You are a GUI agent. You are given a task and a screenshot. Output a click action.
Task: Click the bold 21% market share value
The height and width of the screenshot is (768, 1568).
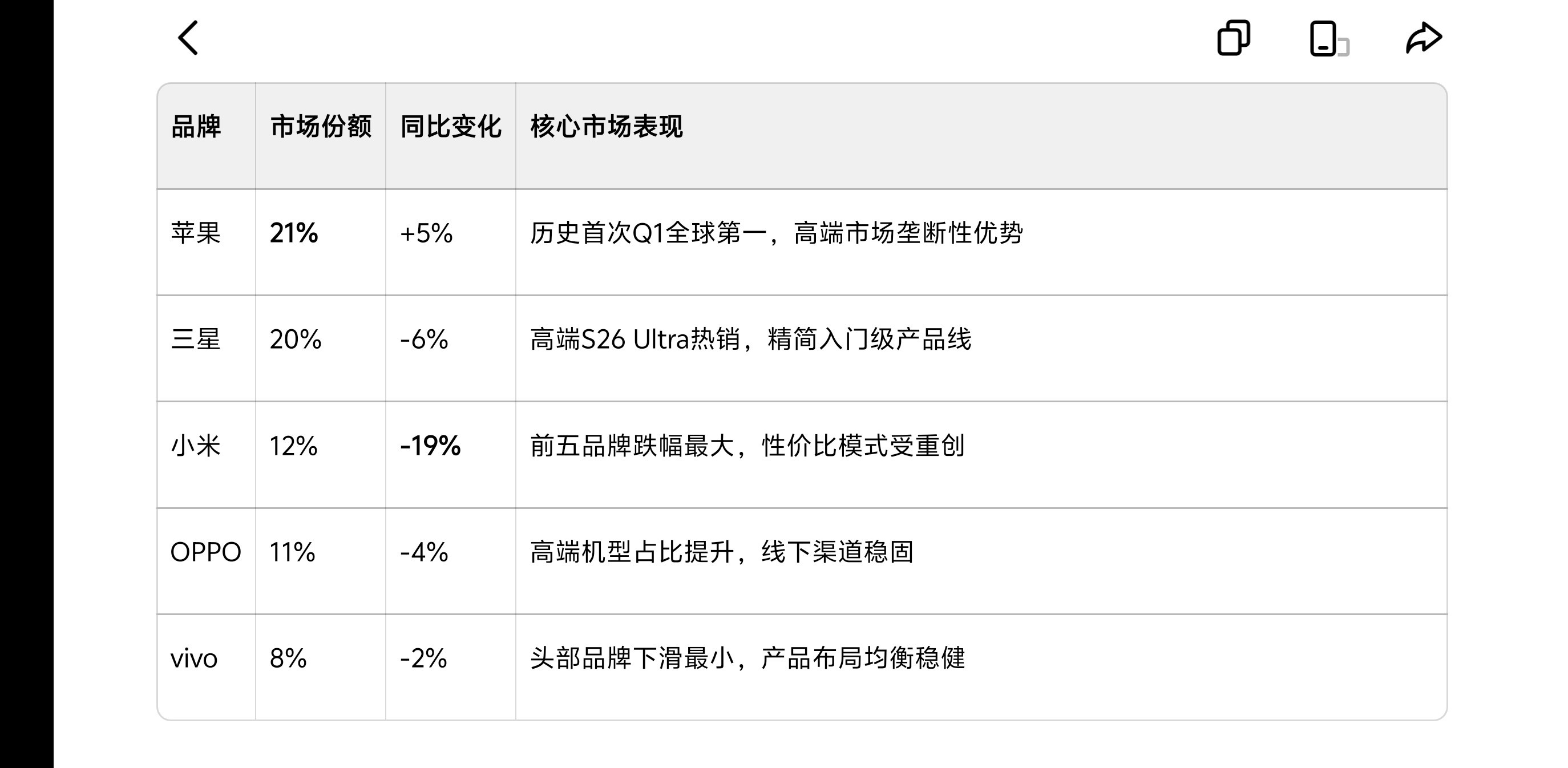294,233
